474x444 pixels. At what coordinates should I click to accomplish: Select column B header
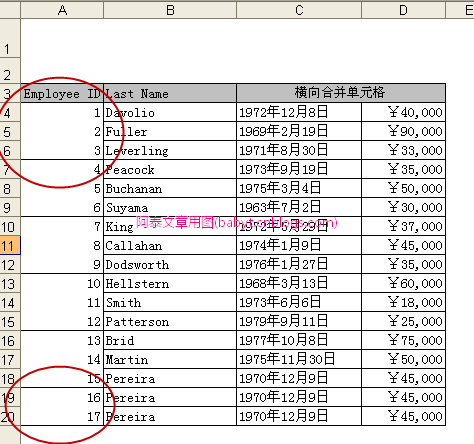(x=170, y=10)
